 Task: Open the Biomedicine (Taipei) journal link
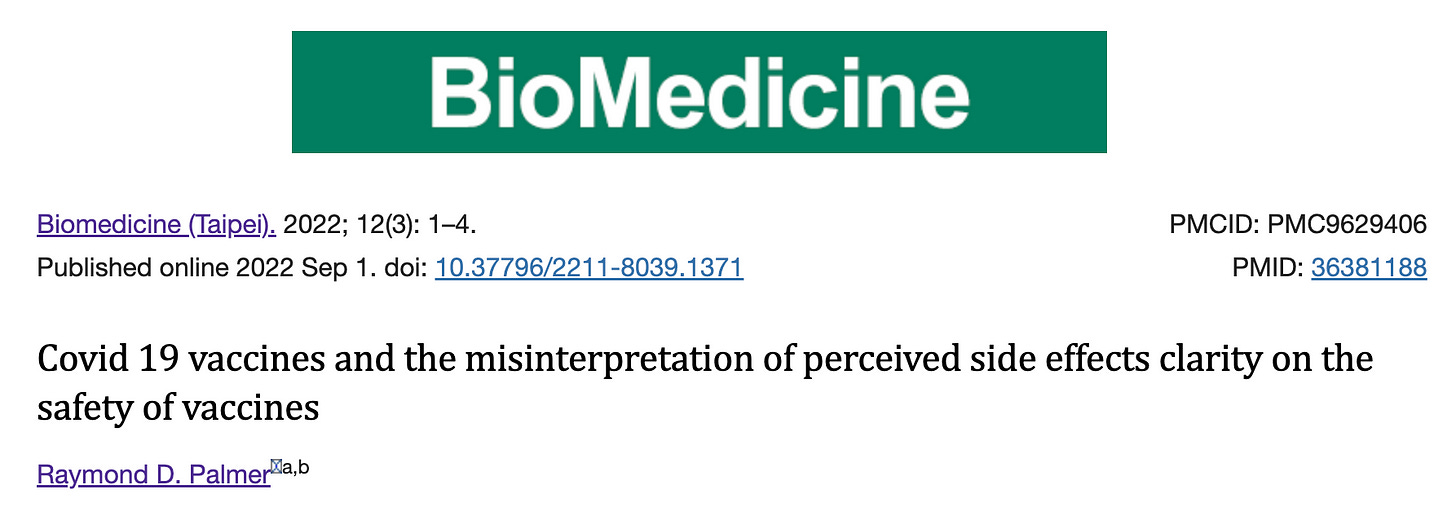pyautogui.click(x=156, y=224)
